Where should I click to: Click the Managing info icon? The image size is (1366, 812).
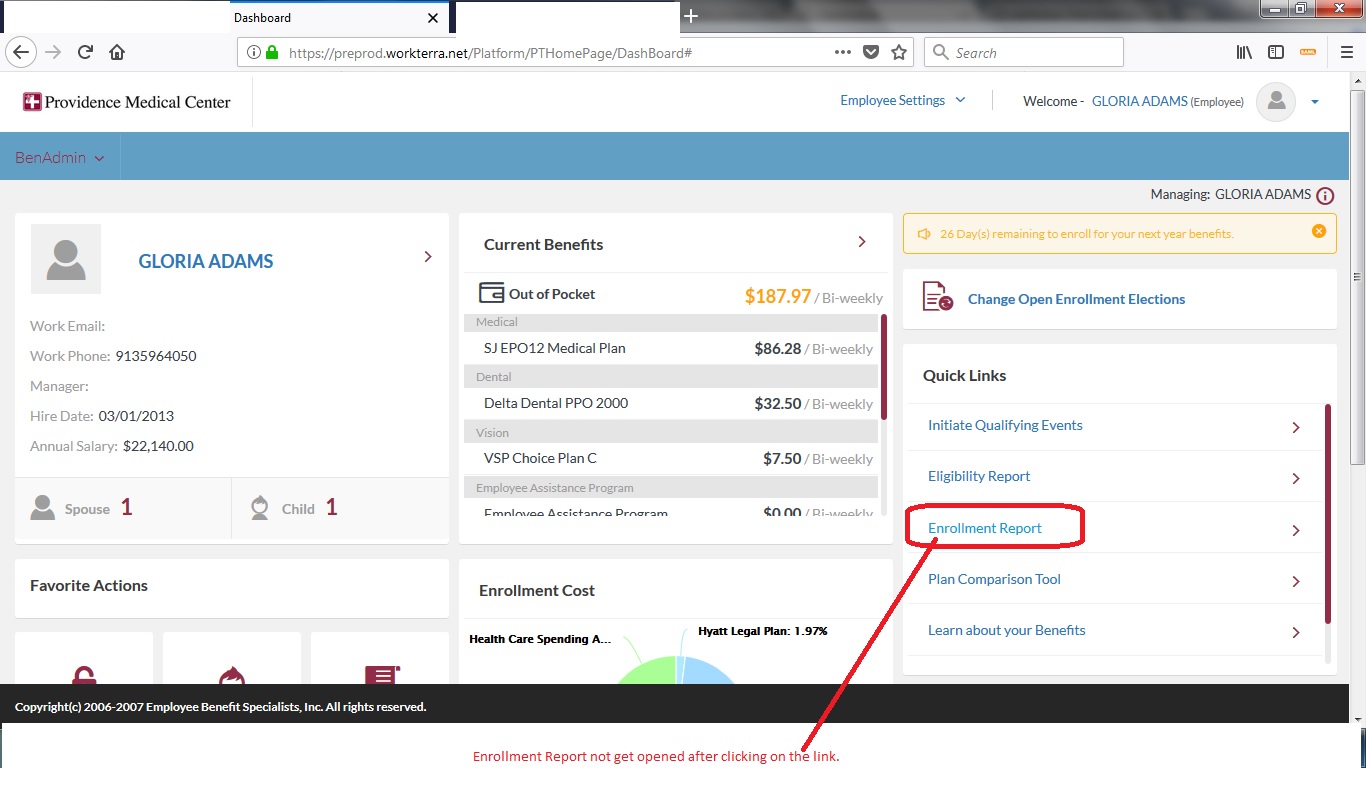coord(1326,196)
